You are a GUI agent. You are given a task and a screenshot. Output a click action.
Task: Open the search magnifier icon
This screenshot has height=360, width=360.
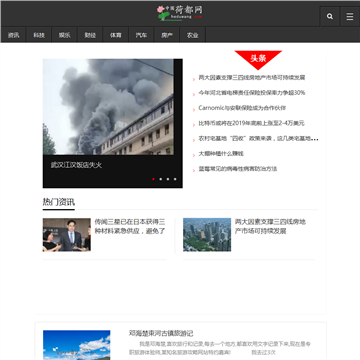[x=330, y=16]
